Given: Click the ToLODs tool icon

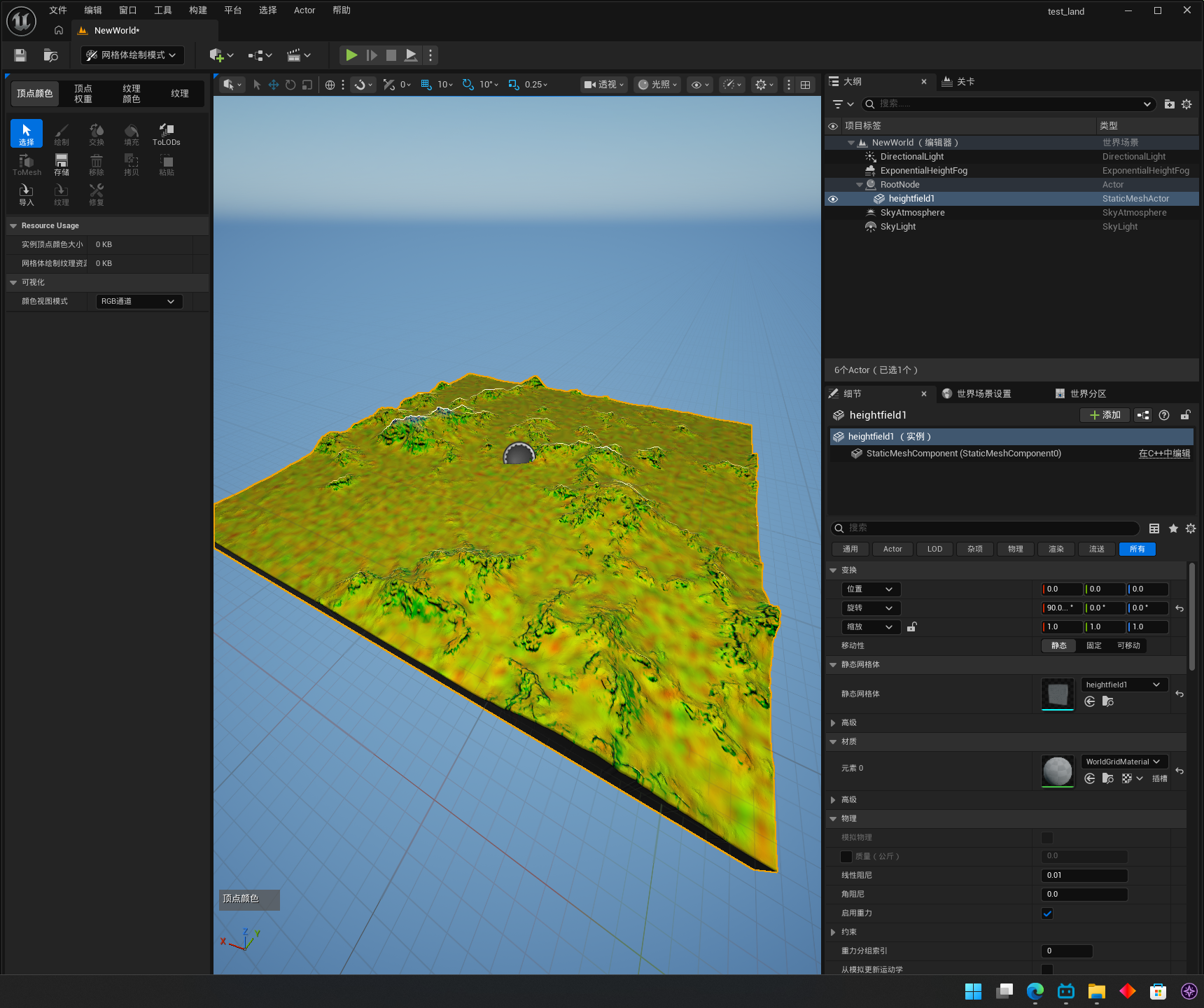Looking at the screenshot, I should tap(167, 134).
